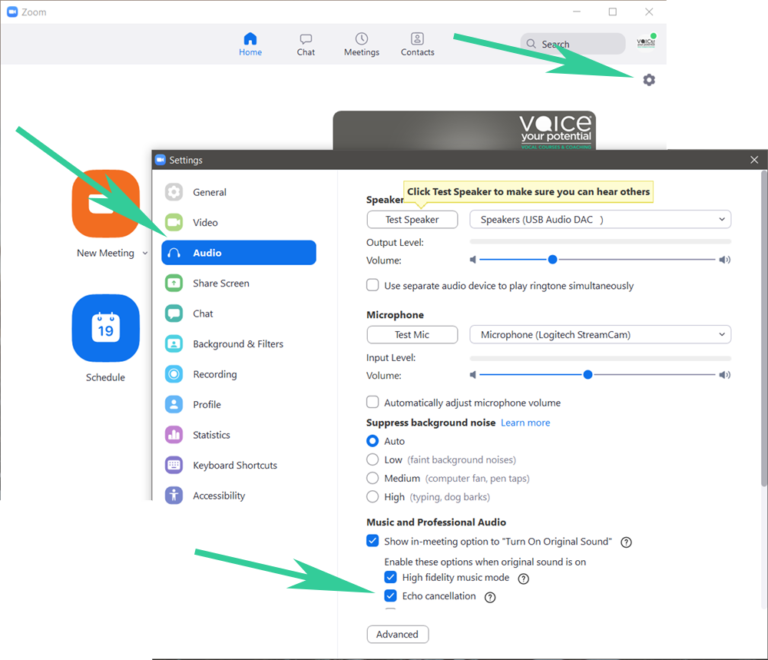Click the Profile settings icon

click(x=174, y=404)
